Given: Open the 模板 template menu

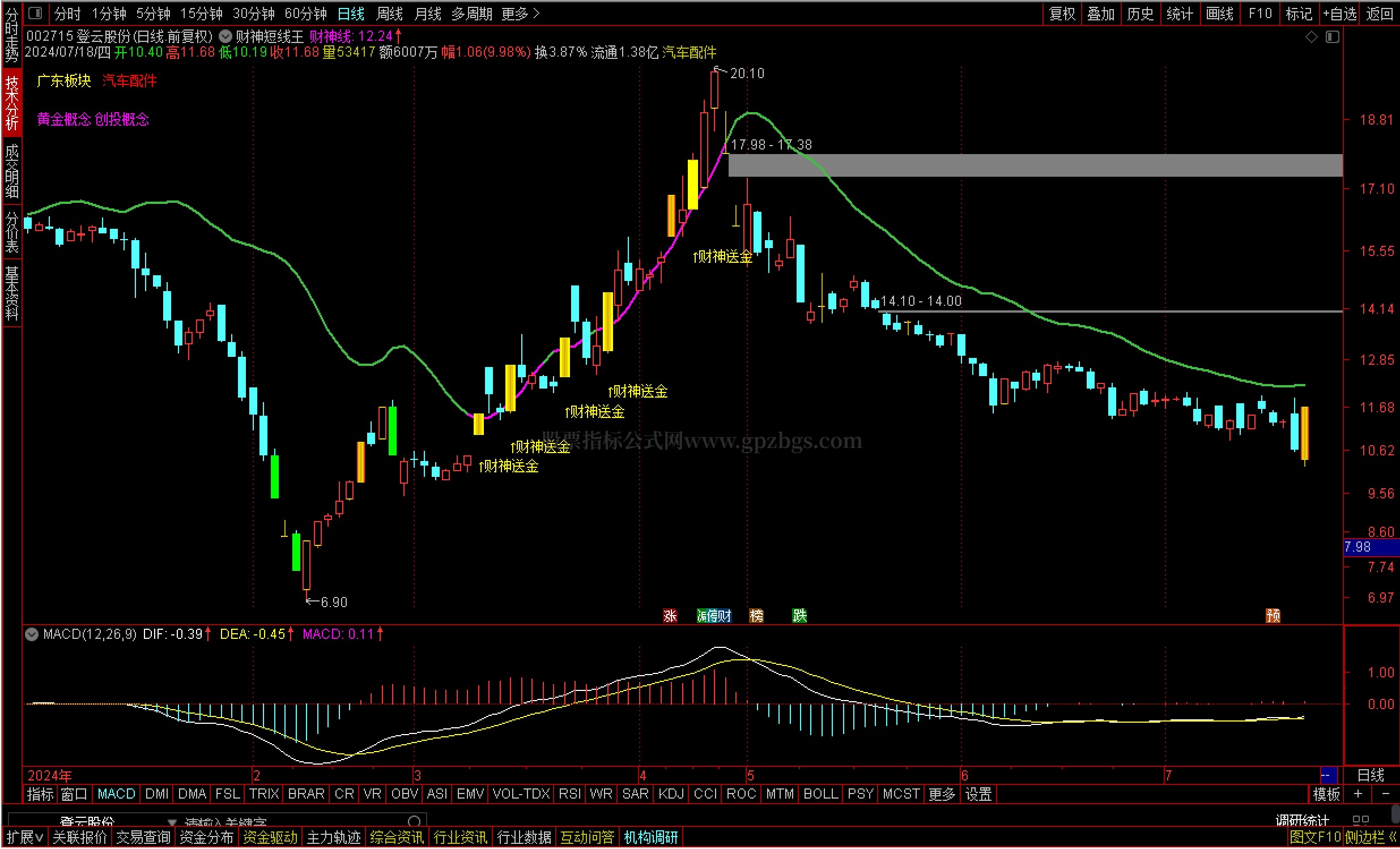Looking at the screenshot, I should (x=1326, y=794).
